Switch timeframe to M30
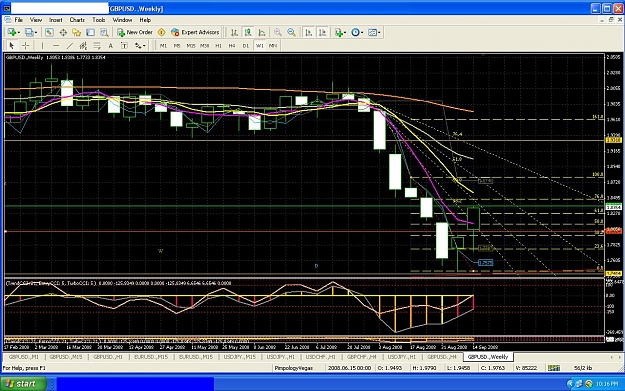The height and width of the screenshot is (391, 625). (x=204, y=46)
